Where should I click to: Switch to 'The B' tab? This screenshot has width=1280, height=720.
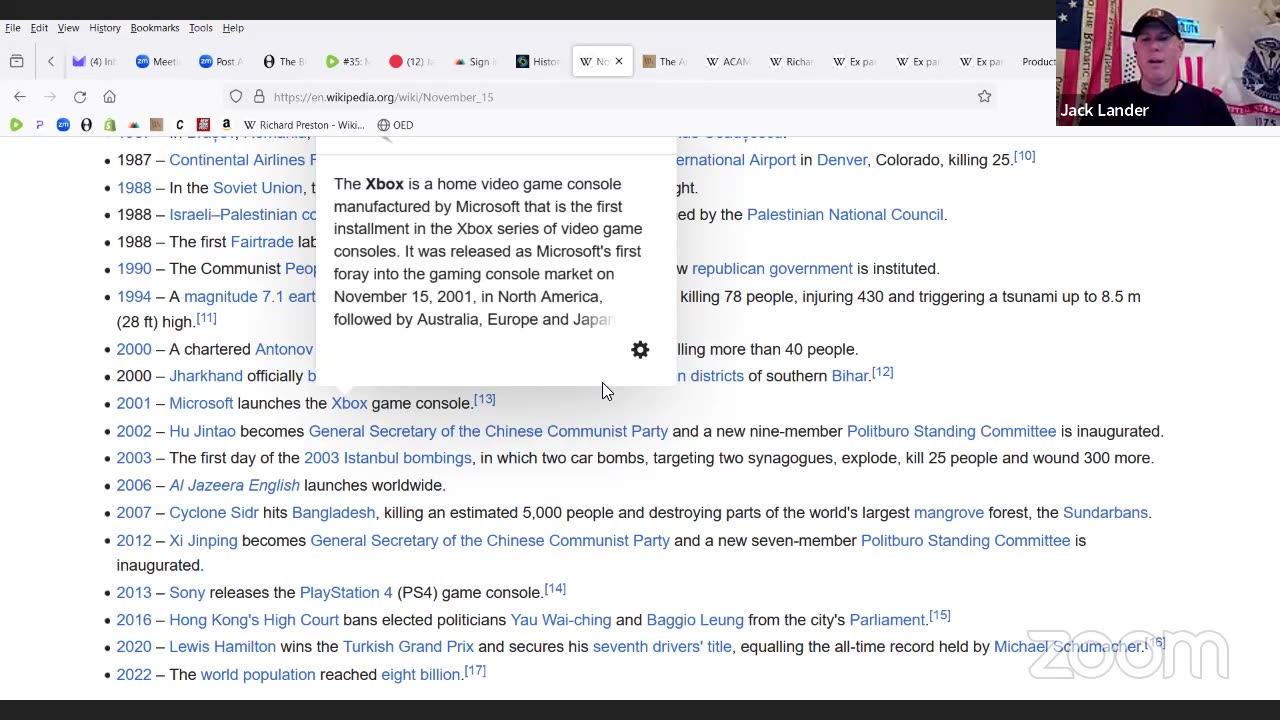tap(284, 62)
